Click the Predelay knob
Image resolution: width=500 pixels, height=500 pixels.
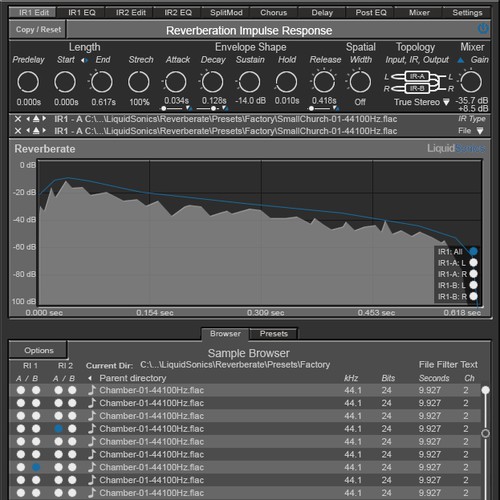(28, 82)
